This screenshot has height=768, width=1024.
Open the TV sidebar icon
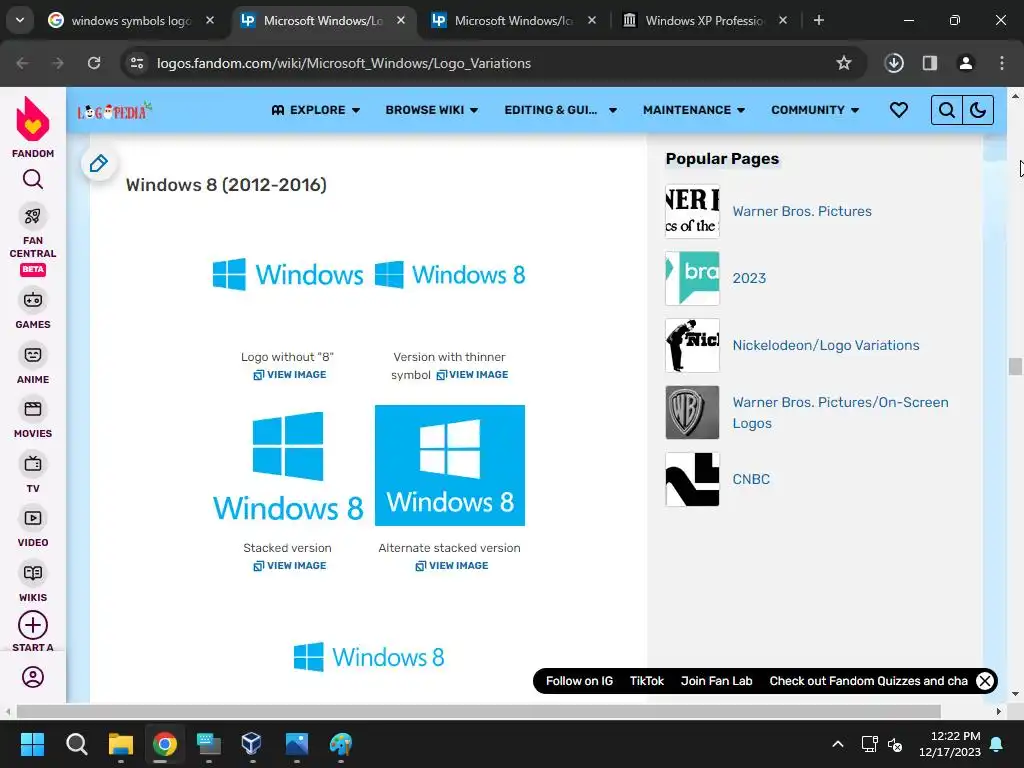coord(33,464)
